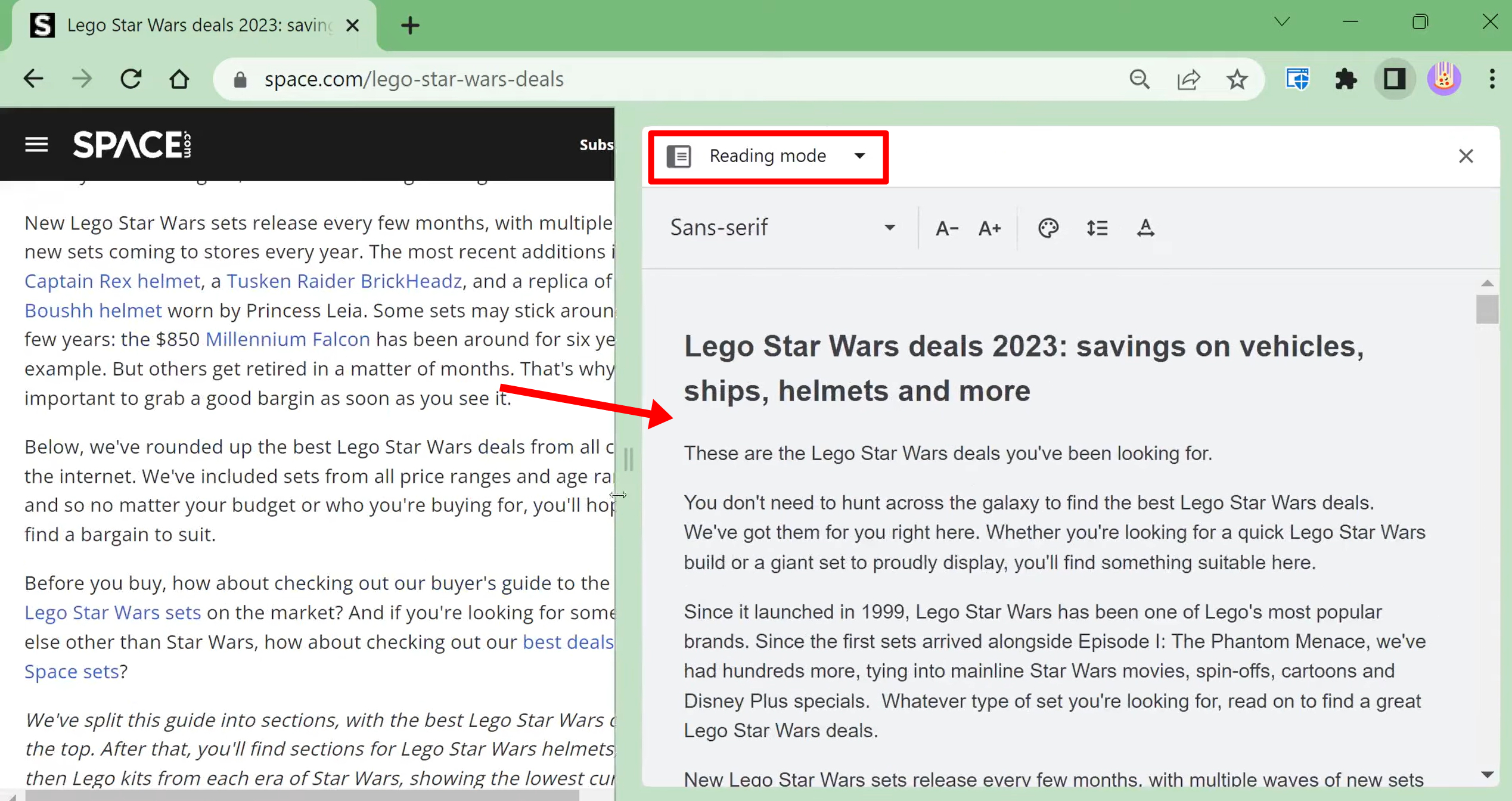
Task: Increase reading mode font size (A+)
Action: coord(989,228)
